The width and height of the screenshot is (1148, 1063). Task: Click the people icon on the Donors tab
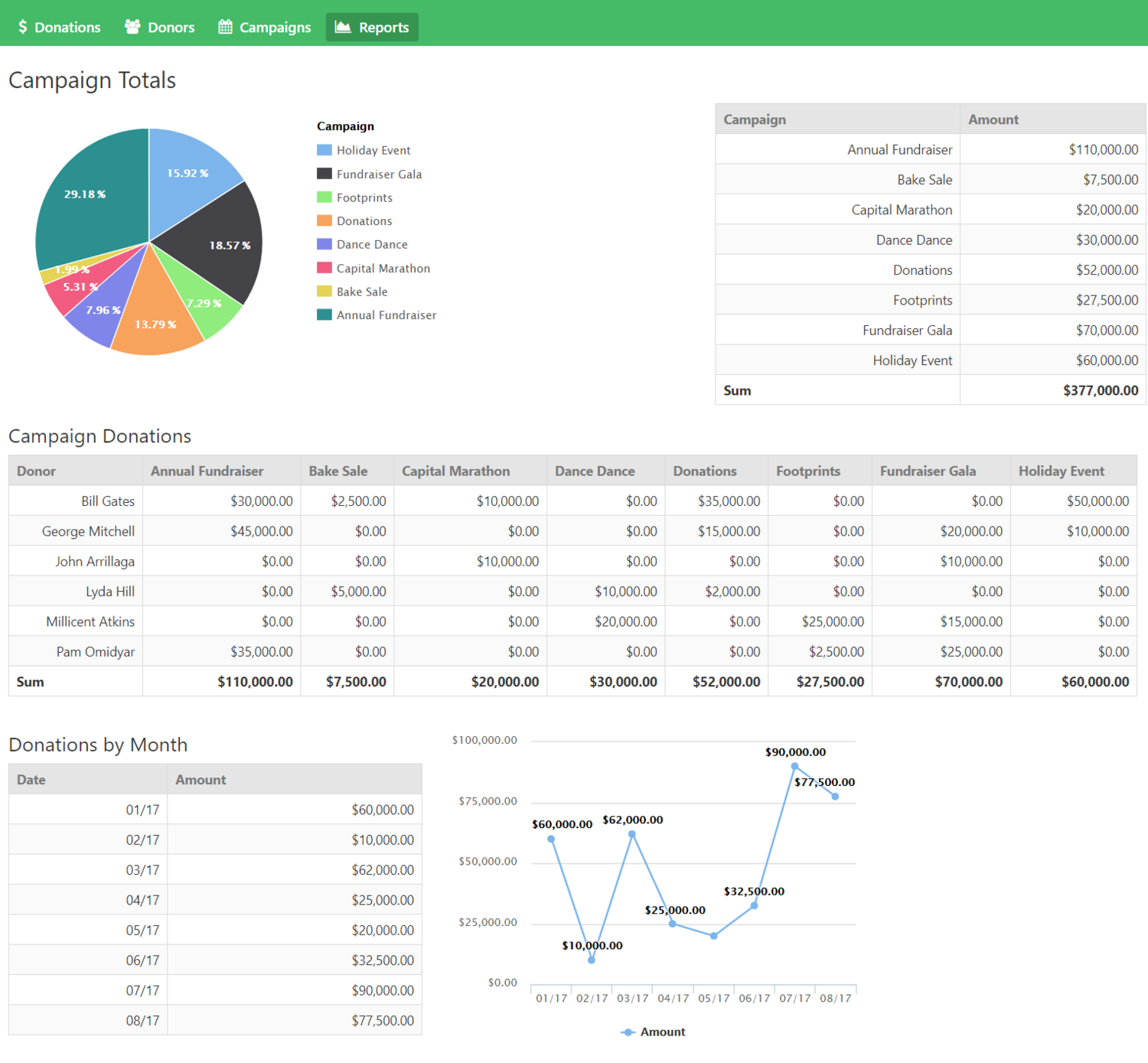[x=132, y=25]
